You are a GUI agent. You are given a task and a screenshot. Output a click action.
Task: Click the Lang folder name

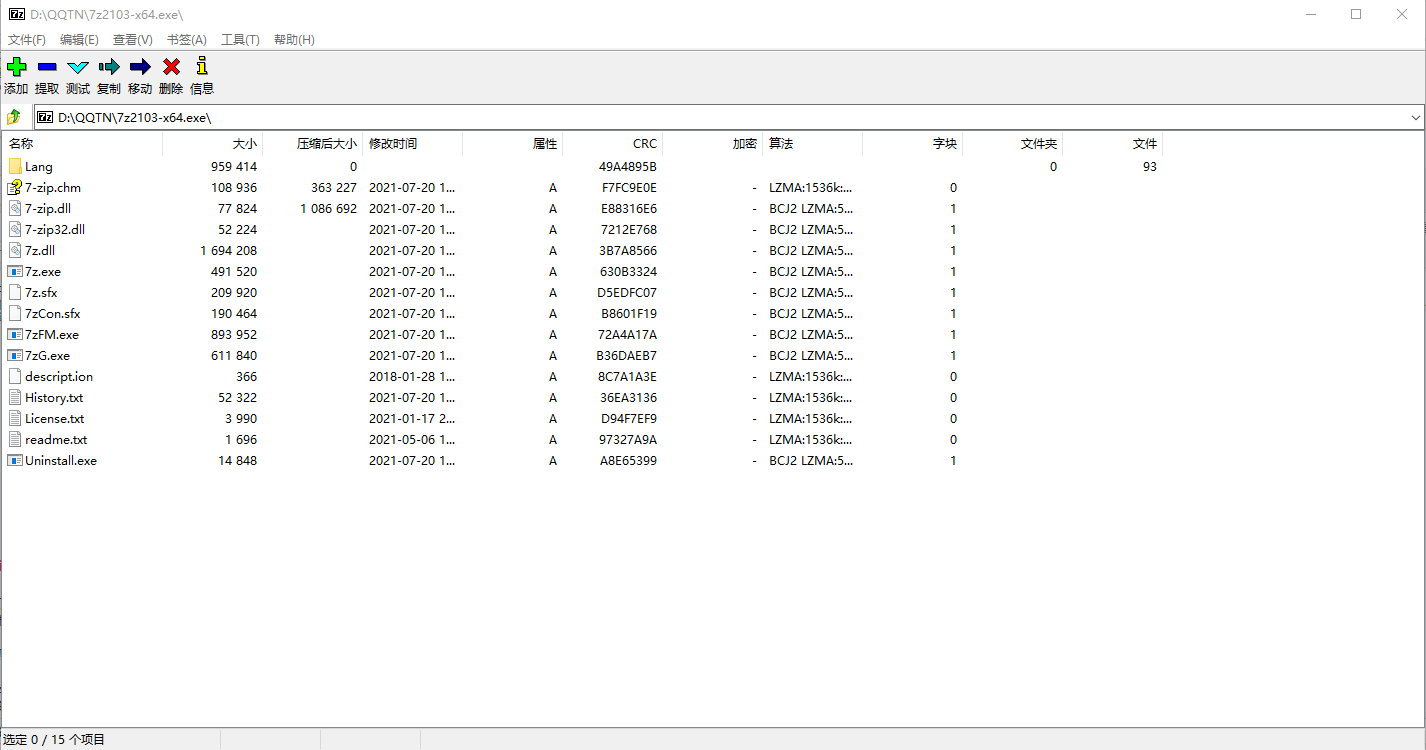click(39, 167)
